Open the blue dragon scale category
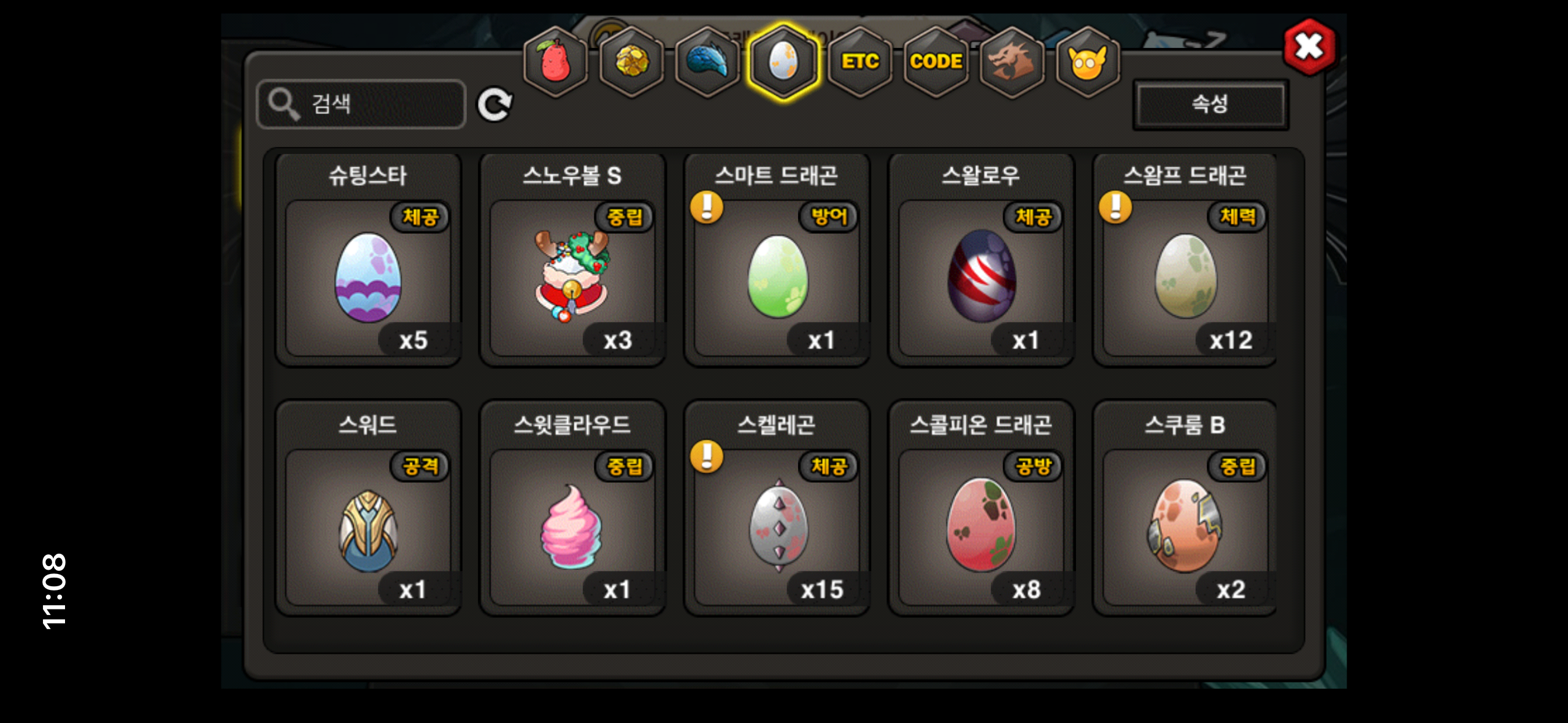The image size is (1568, 723). pos(707,62)
